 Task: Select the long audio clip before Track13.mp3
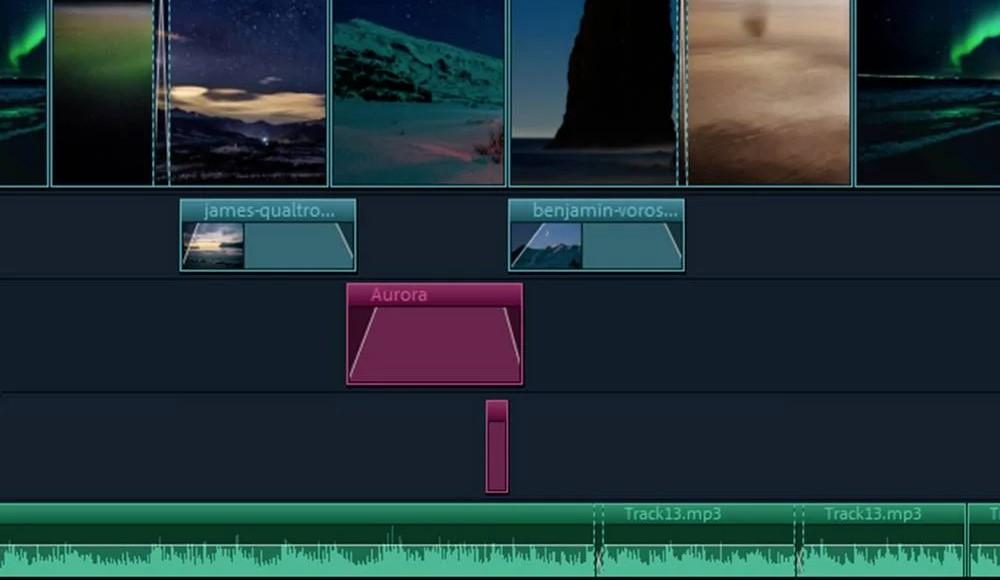[x=300, y=540]
